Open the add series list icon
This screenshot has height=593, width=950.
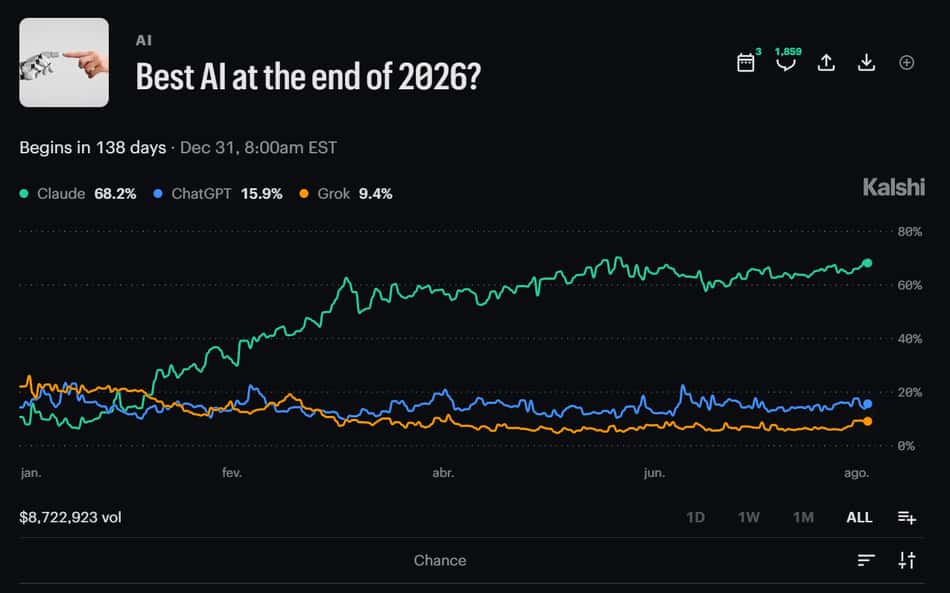[906, 517]
